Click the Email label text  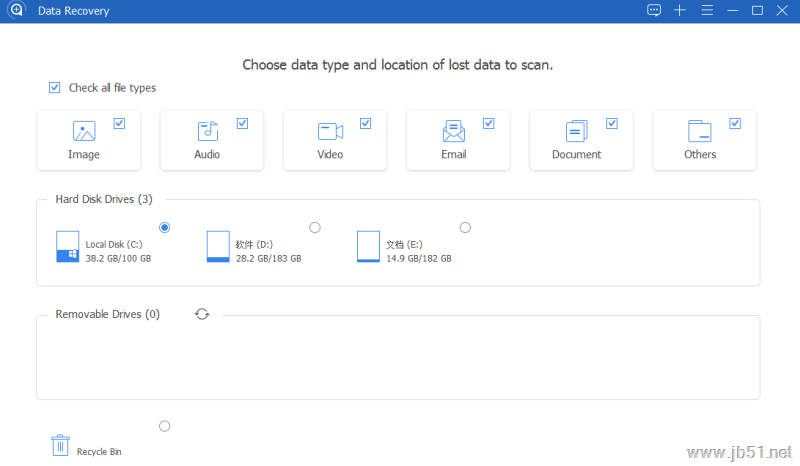454,154
